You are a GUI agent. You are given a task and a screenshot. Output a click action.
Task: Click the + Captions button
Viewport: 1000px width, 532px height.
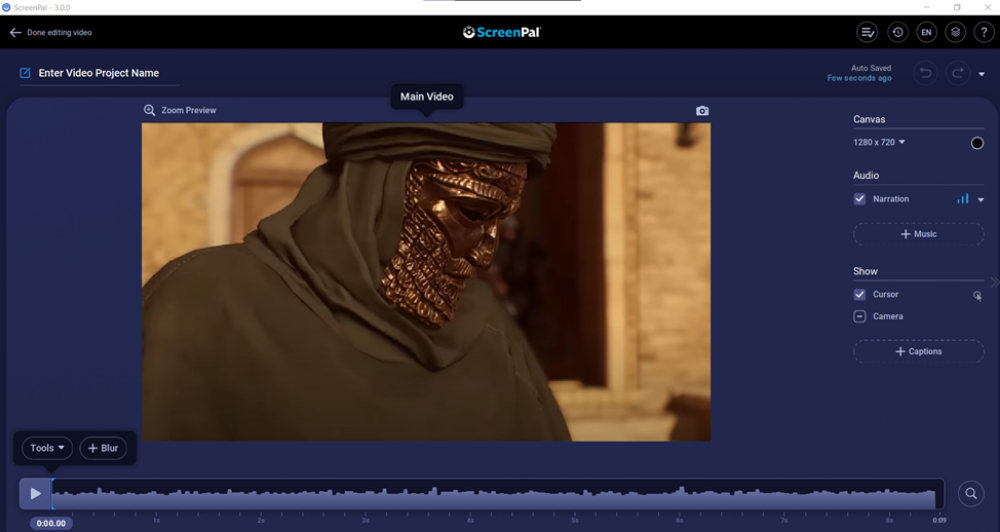pos(918,351)
